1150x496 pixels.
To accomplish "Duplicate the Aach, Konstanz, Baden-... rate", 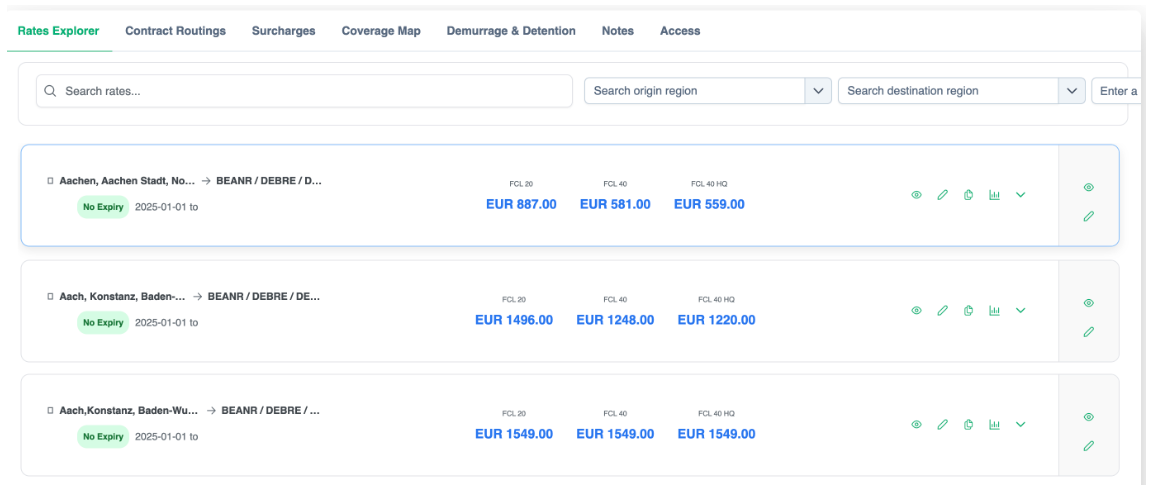I will tap(968, 311).
